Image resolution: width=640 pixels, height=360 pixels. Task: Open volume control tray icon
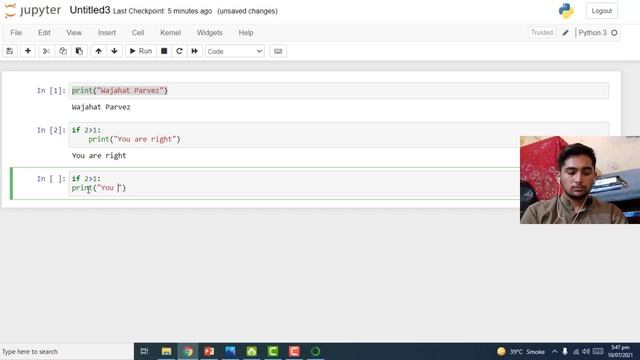tap(586, 351)
